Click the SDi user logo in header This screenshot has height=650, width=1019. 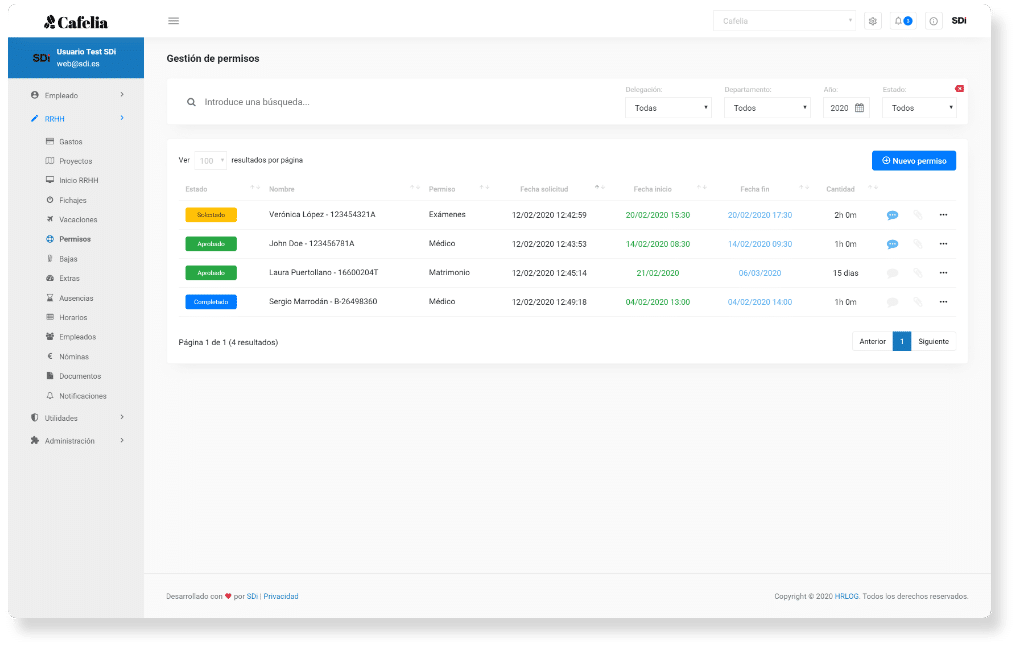959,21
